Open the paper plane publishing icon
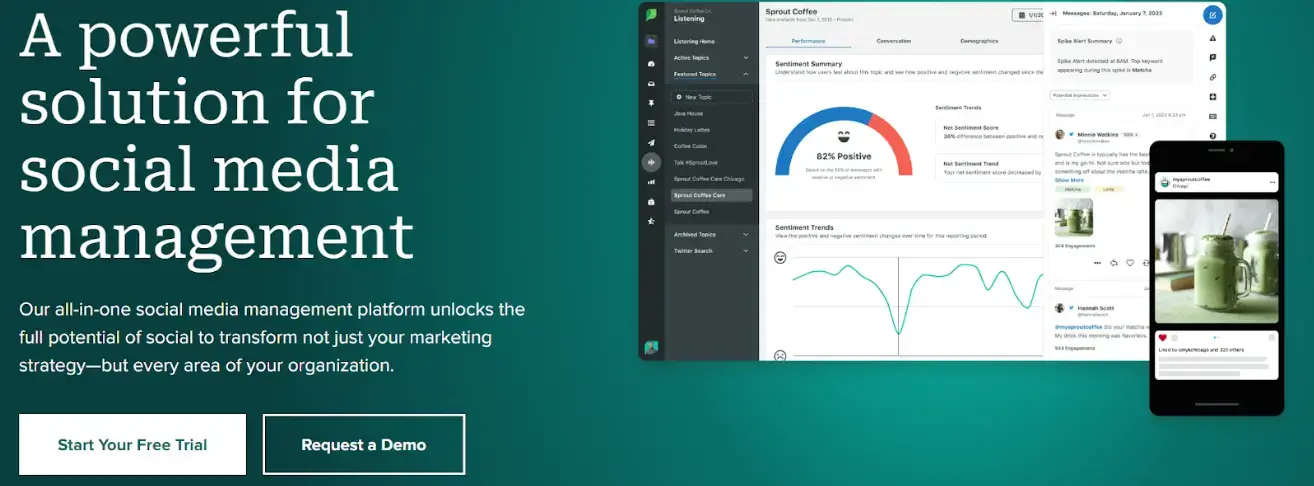1314x486 pixels. pyautogui.click(x=651, y=143)
